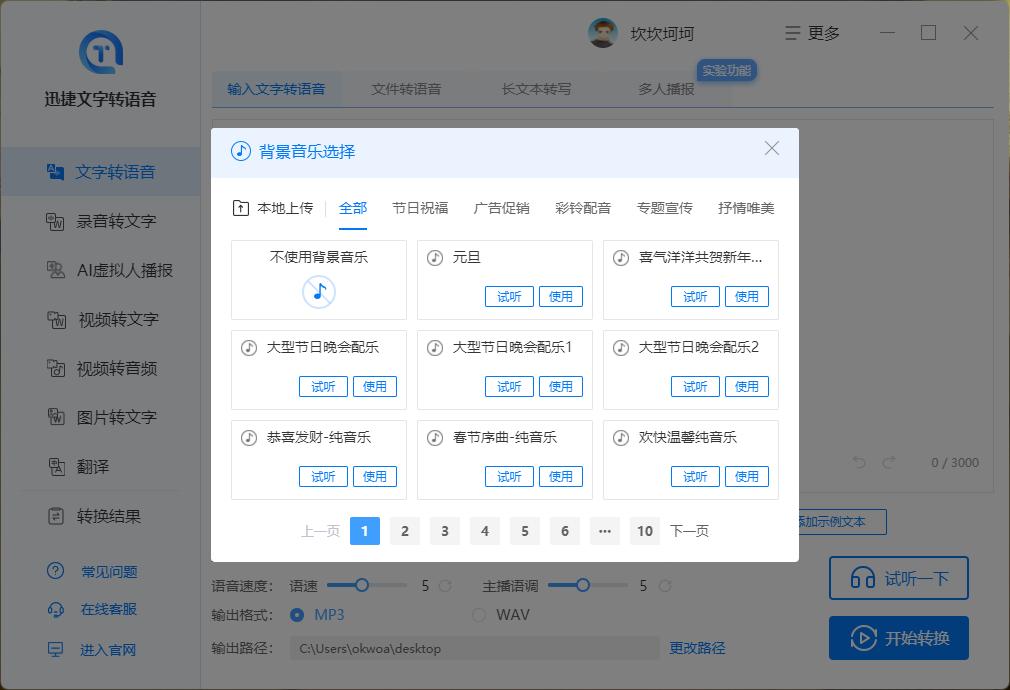Preview 元旦 with its 试听 button

(509, 296)
